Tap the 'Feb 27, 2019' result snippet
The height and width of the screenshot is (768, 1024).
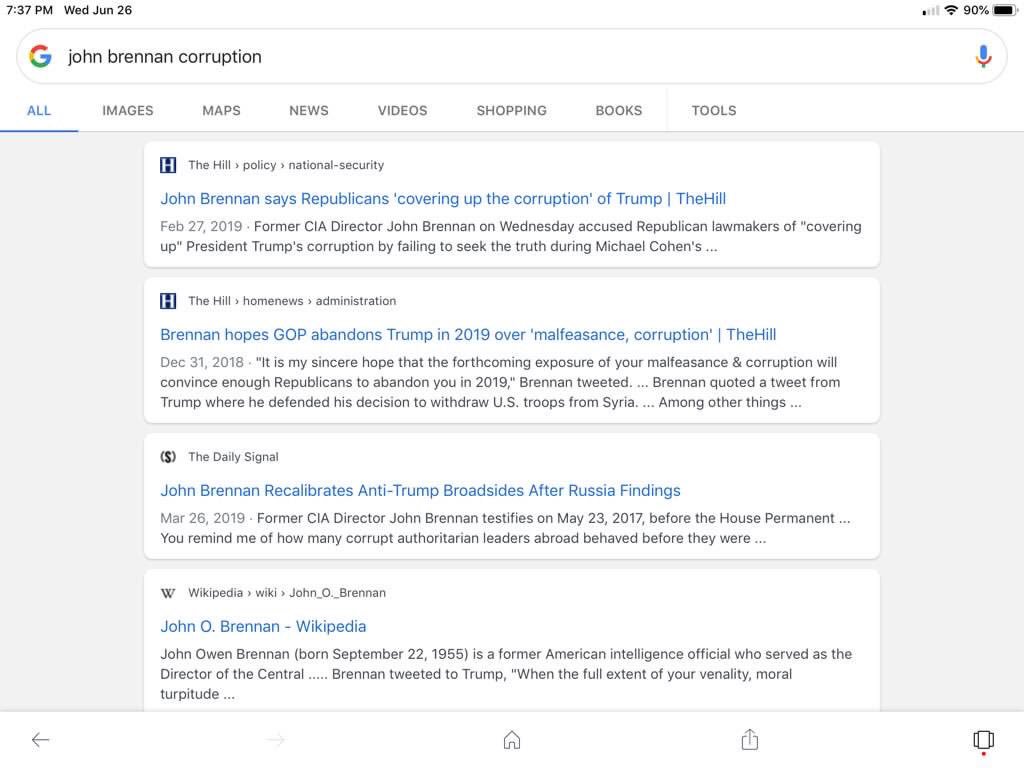[511, 236]
